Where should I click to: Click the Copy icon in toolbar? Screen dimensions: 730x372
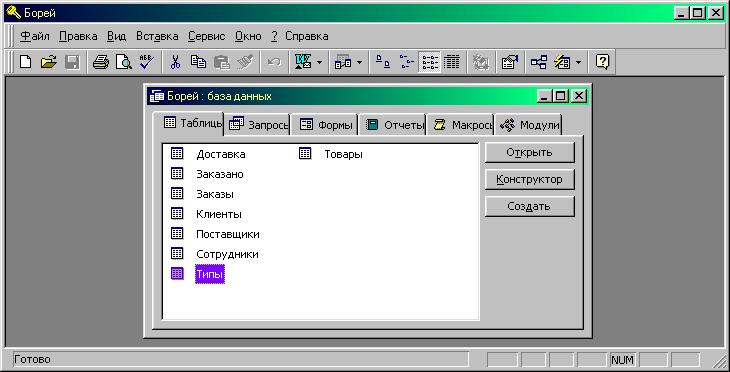[x=199, y=62]
